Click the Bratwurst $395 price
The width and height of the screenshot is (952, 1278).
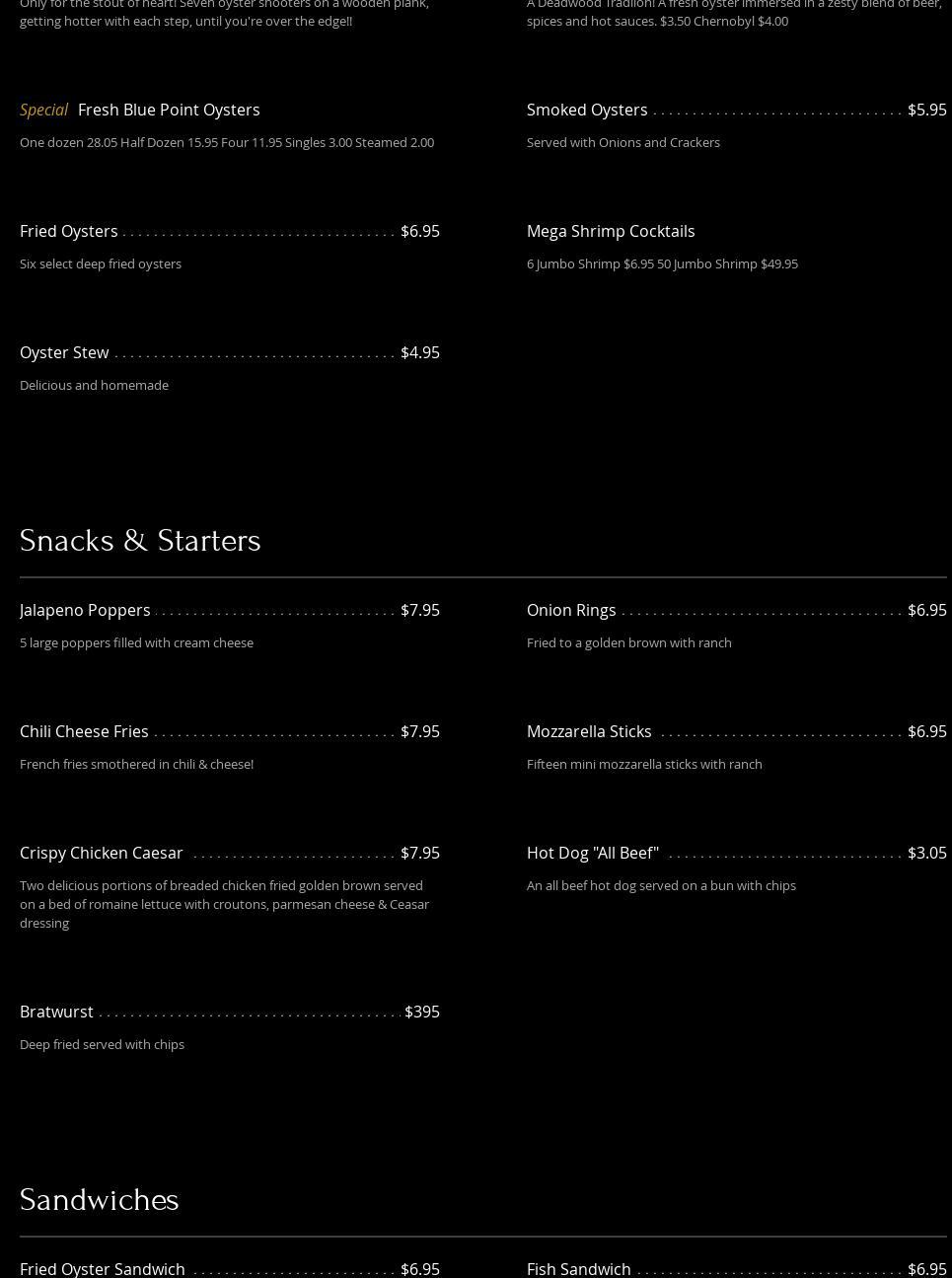pyautogui.click(x=422, y=1012)
